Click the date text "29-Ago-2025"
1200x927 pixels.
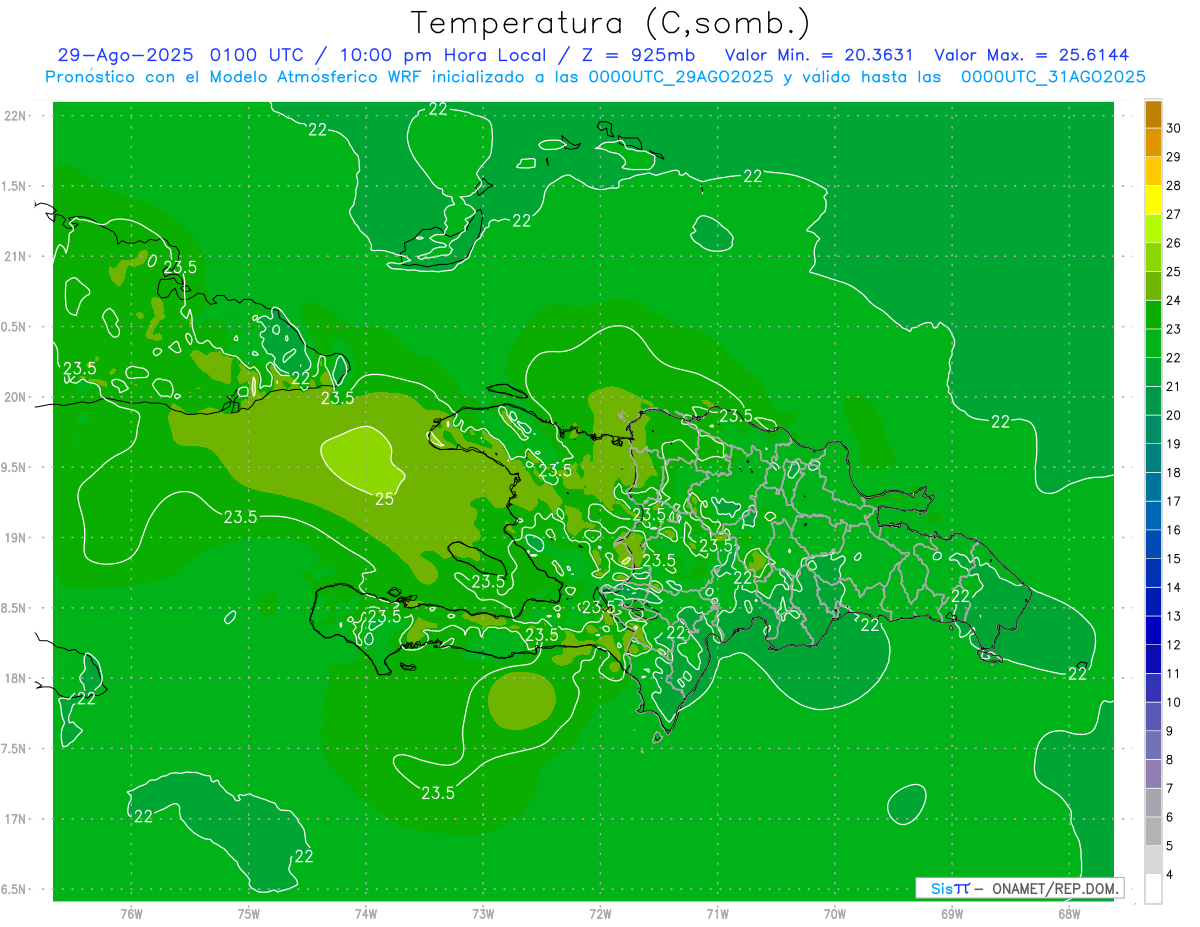pyautogui.click(x=125, y=55)
